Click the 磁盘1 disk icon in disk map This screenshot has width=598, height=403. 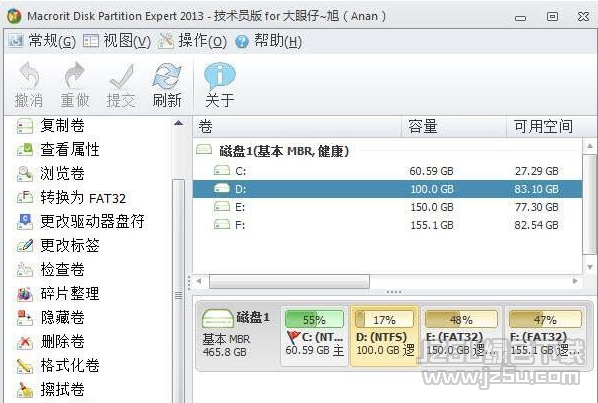tap(217, 318)
